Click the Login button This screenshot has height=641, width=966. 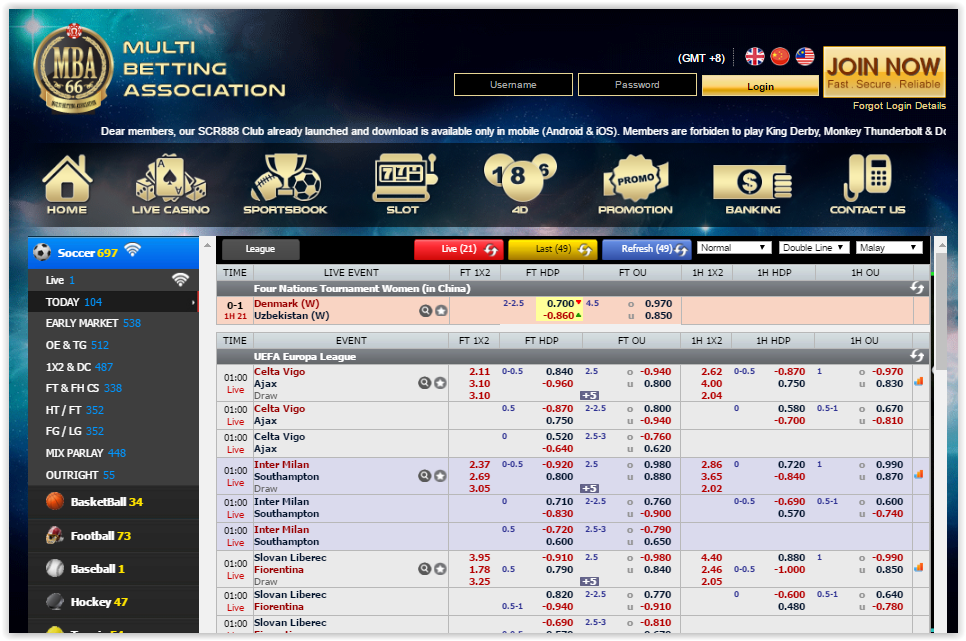coord(760,86)
